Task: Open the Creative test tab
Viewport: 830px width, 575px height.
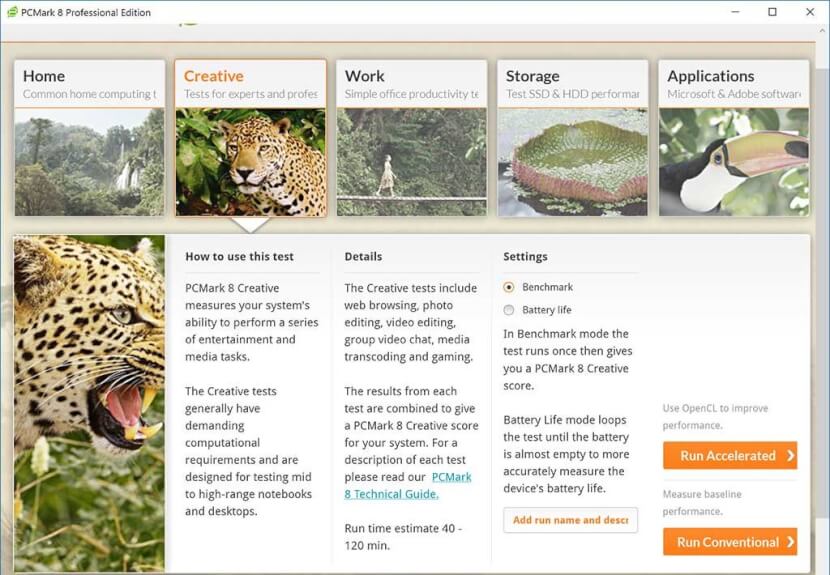Action: tap(251, 84)
